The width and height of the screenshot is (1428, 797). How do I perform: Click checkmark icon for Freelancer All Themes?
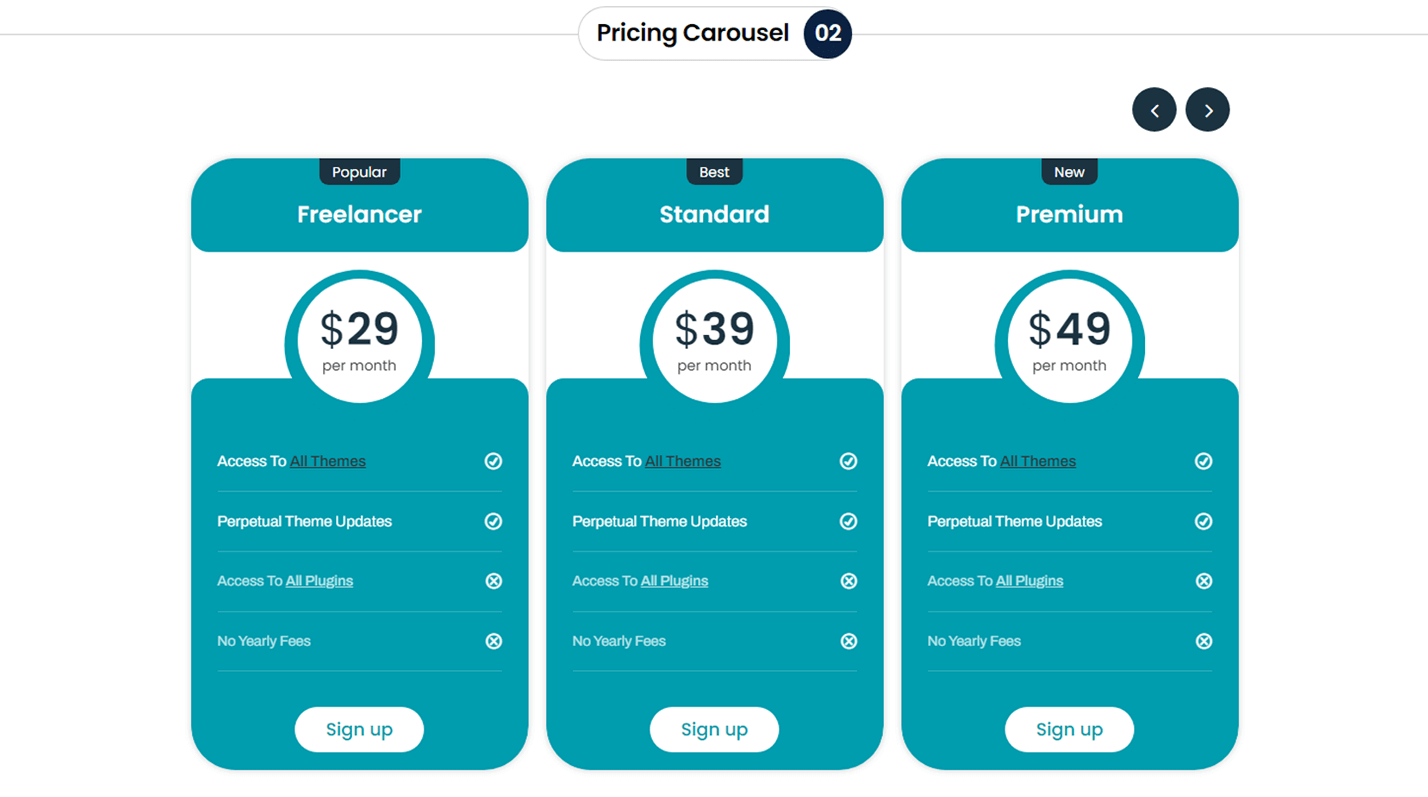(493, 461)
